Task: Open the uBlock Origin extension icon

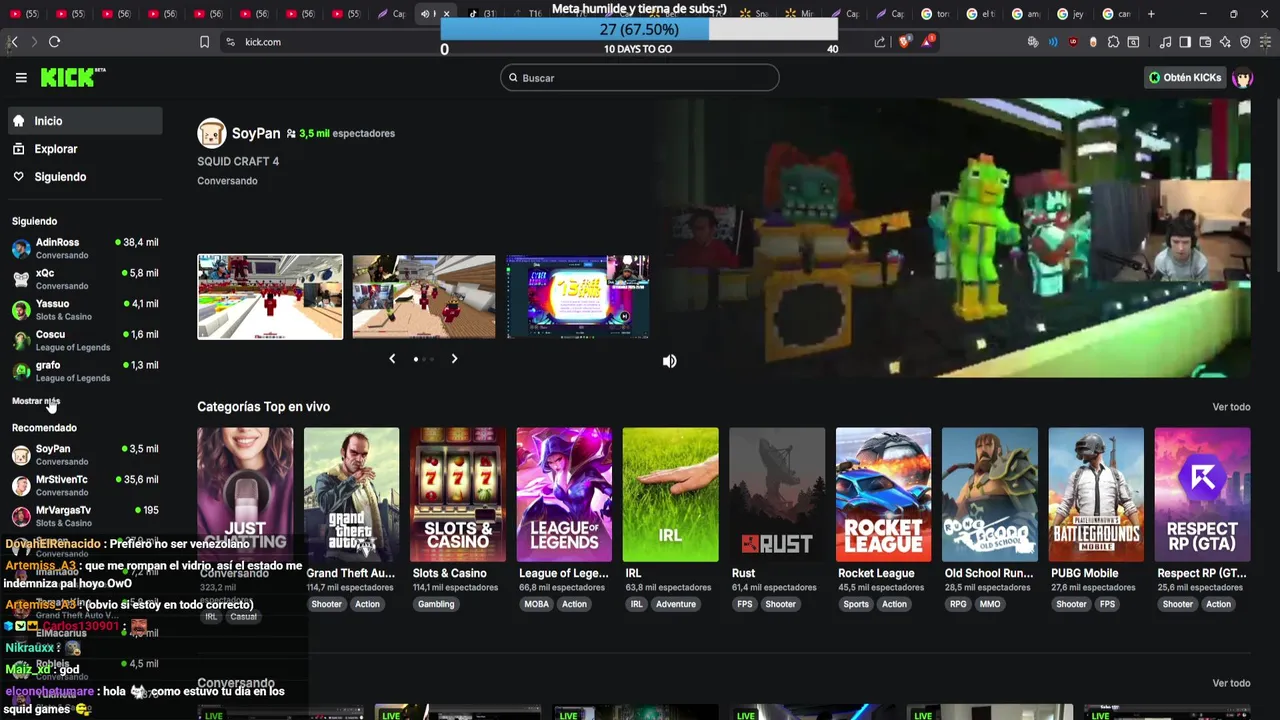Action: click(1073, 42)
